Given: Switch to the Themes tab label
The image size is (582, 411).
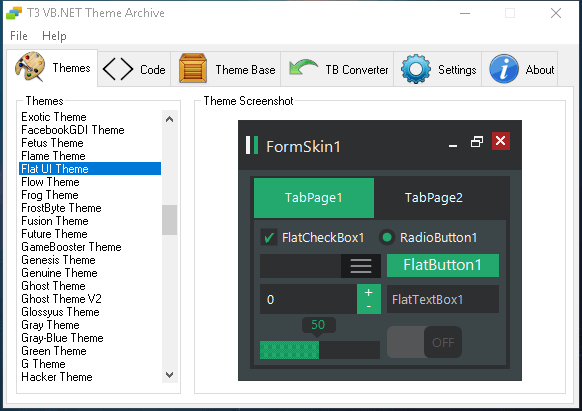Looking at the screenshot, I should (71, 68).
